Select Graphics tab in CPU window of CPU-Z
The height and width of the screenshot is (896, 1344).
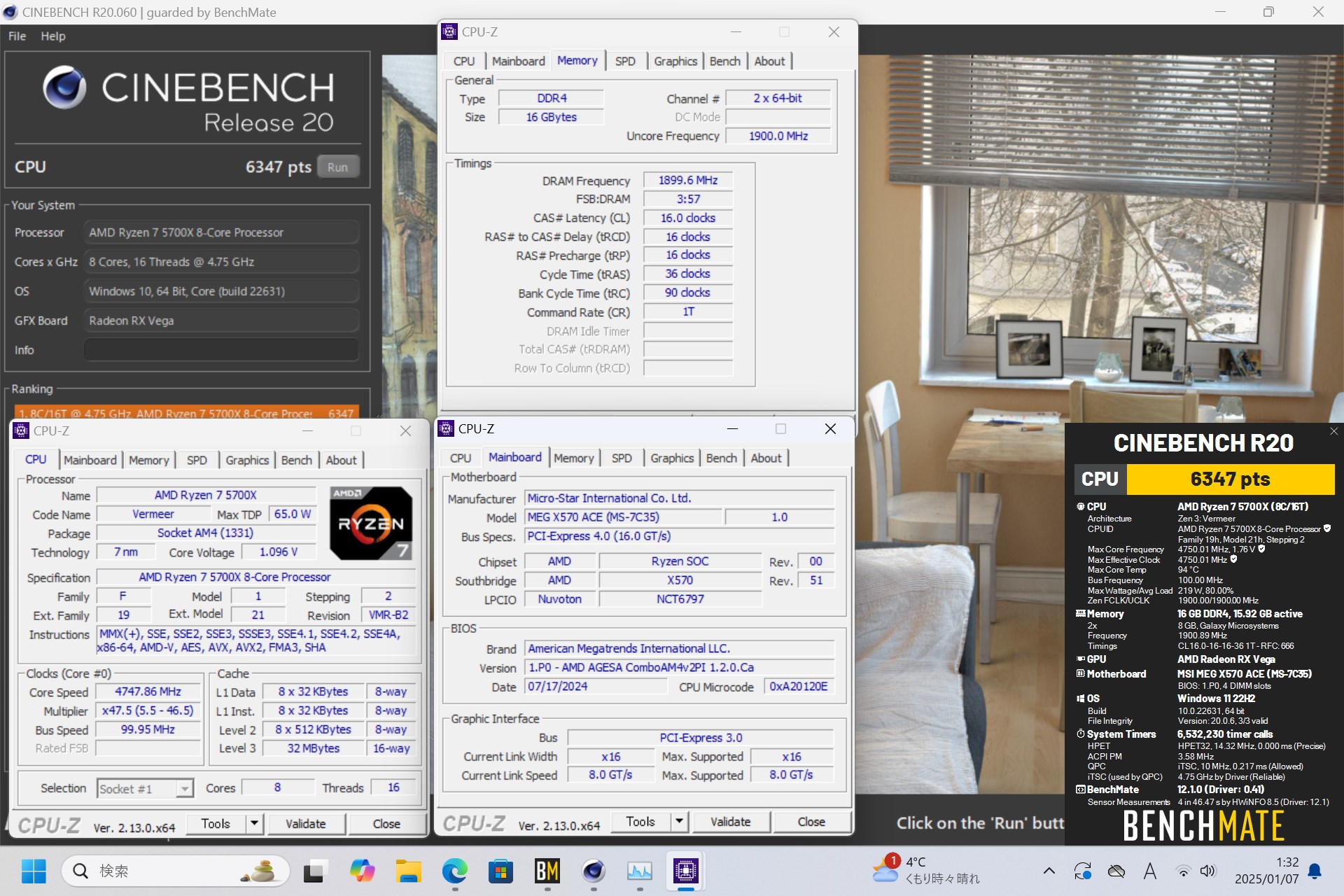[247, 460]
